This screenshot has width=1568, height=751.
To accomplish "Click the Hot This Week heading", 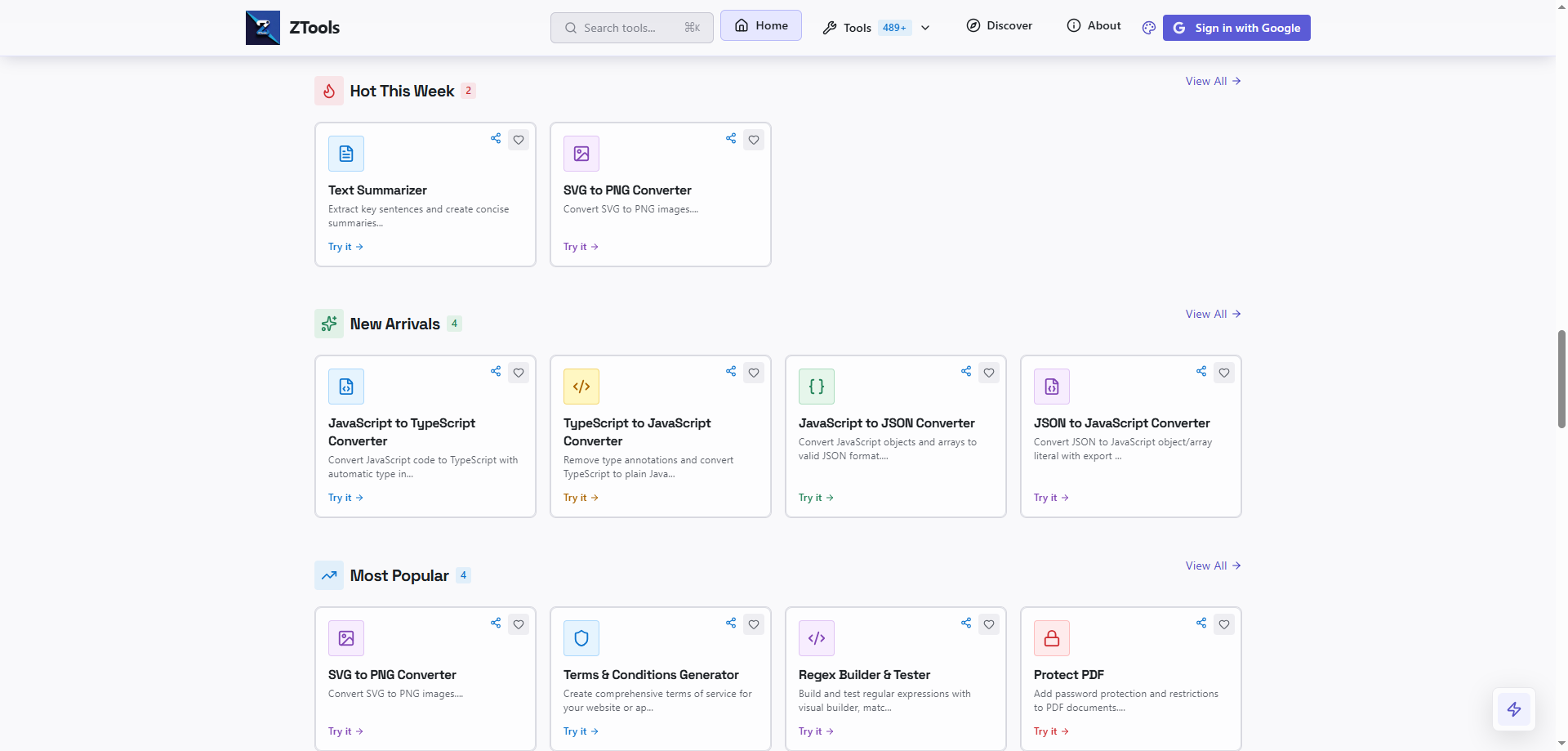I will pos(402,91).
